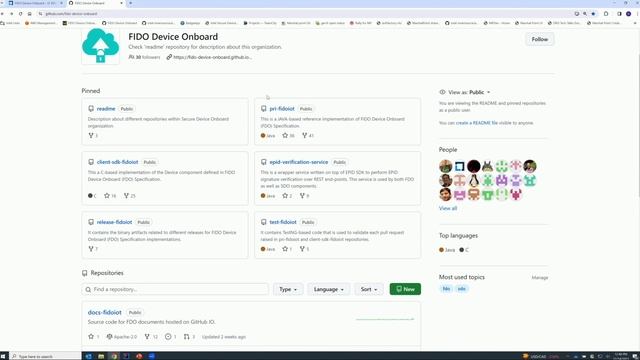Click the create a README file link

click(476, 123)
